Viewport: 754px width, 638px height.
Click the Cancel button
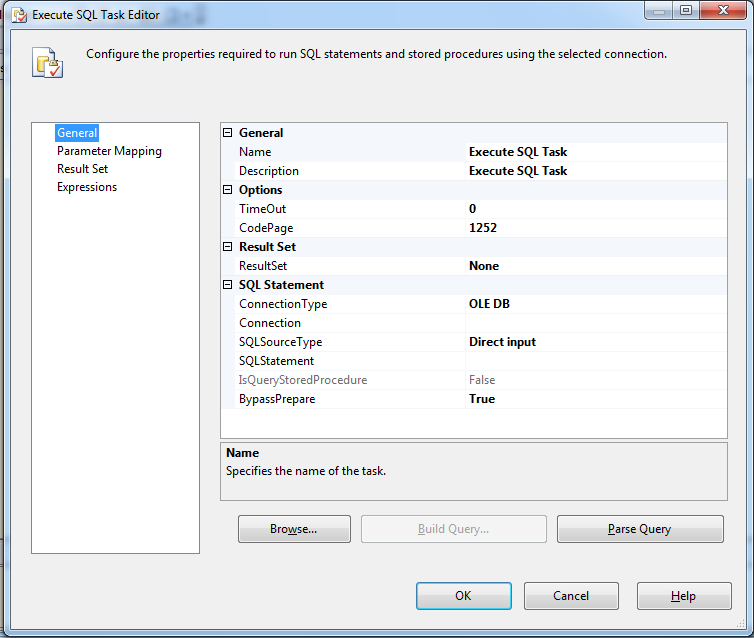click(571, 596)
